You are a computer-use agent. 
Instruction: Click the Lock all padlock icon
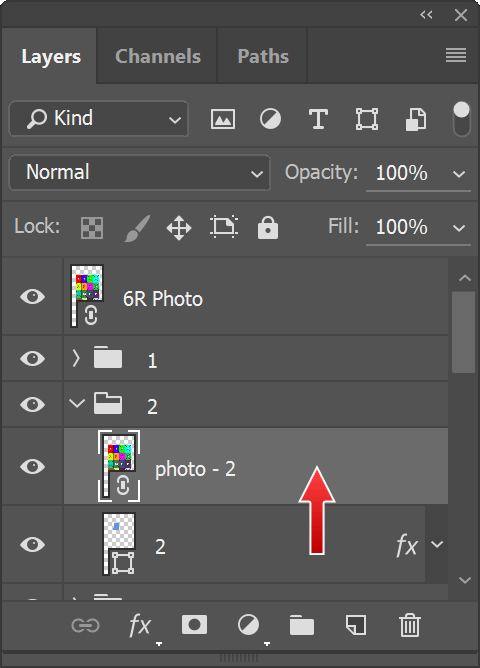point(268,227)
